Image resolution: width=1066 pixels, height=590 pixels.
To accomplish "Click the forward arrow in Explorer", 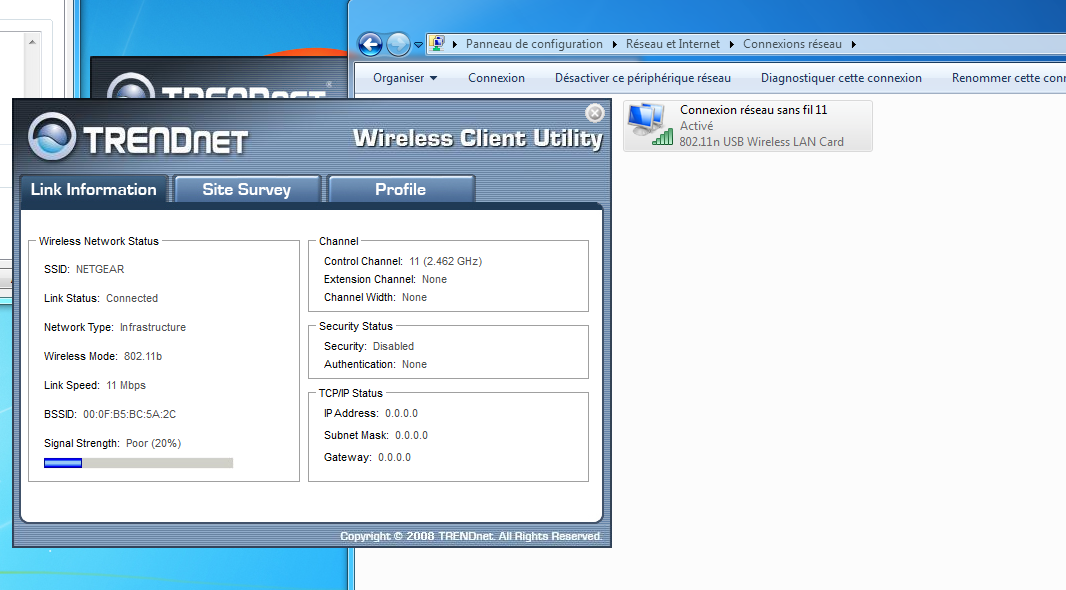I will click(x=398, y=45).
